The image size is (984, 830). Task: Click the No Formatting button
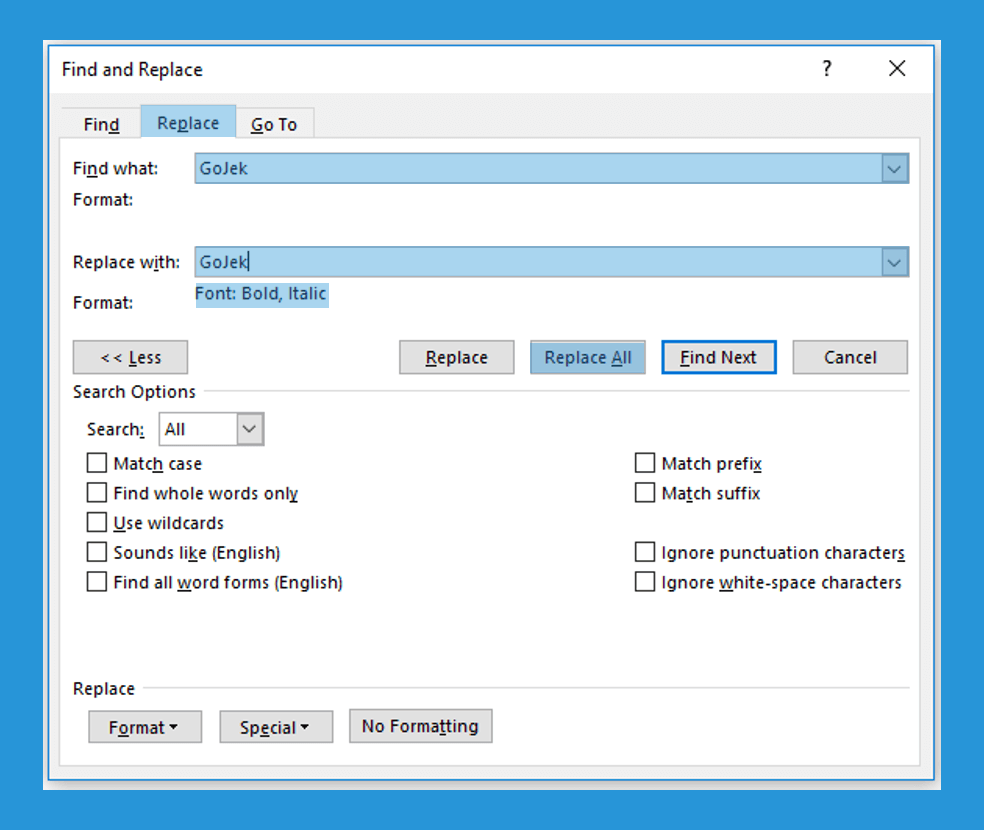[x=420, y=726]
